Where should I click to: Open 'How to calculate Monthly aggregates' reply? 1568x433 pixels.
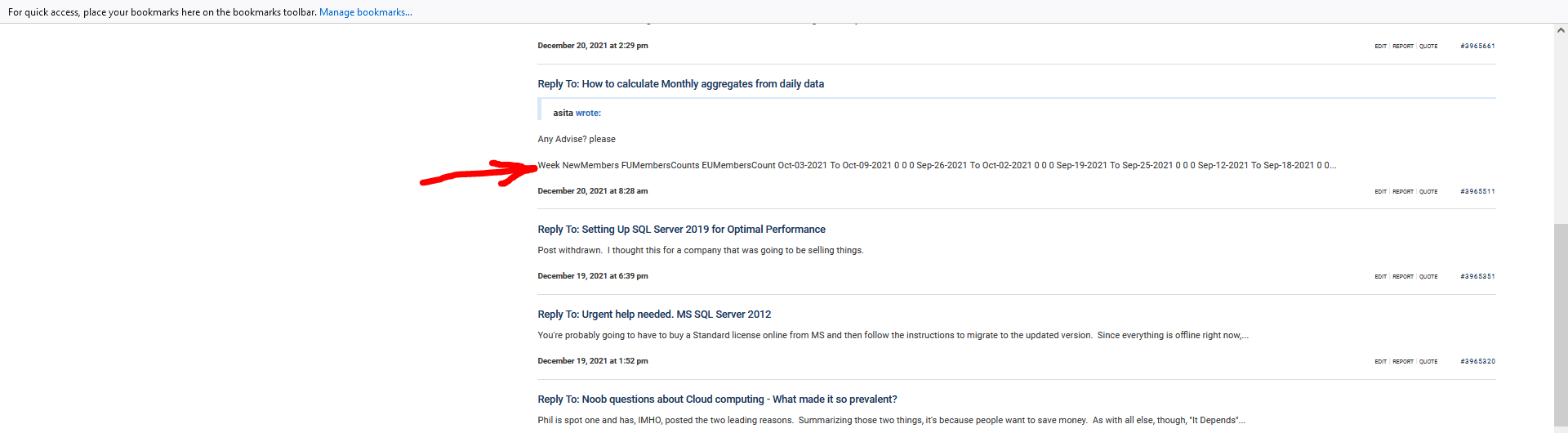(680, 84)
